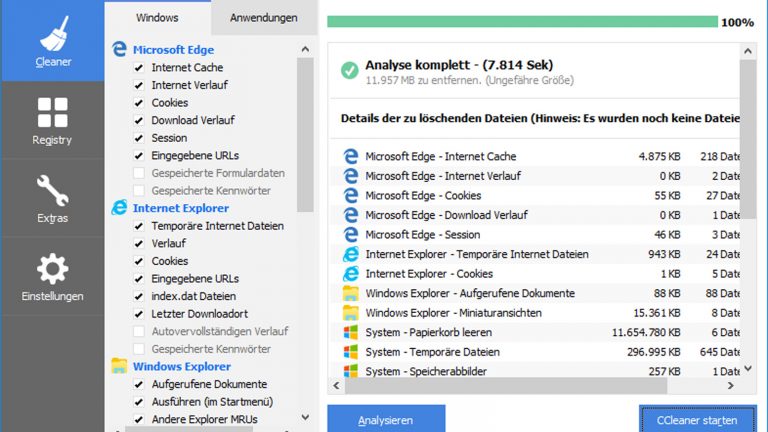Click Edge icon beside Internet Cache result
The width and height of the screenshot is (768, 432).
(351, 156)
